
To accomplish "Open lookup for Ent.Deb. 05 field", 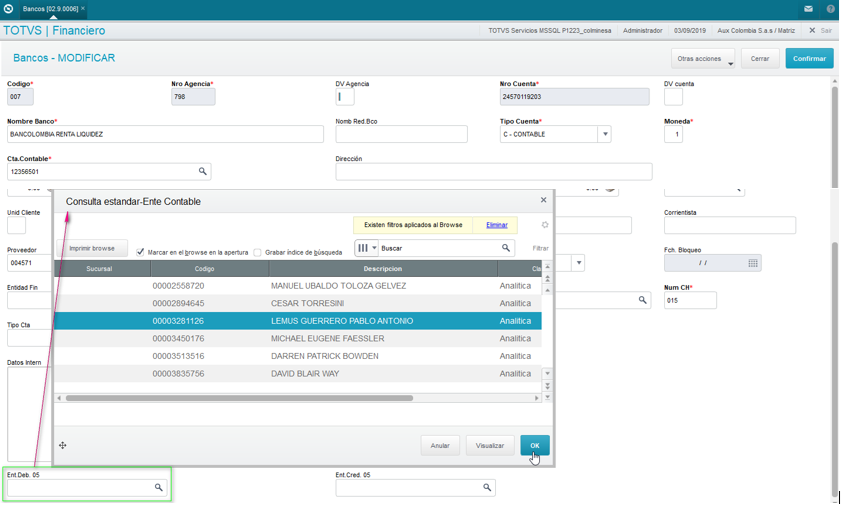I will point(158,487).
